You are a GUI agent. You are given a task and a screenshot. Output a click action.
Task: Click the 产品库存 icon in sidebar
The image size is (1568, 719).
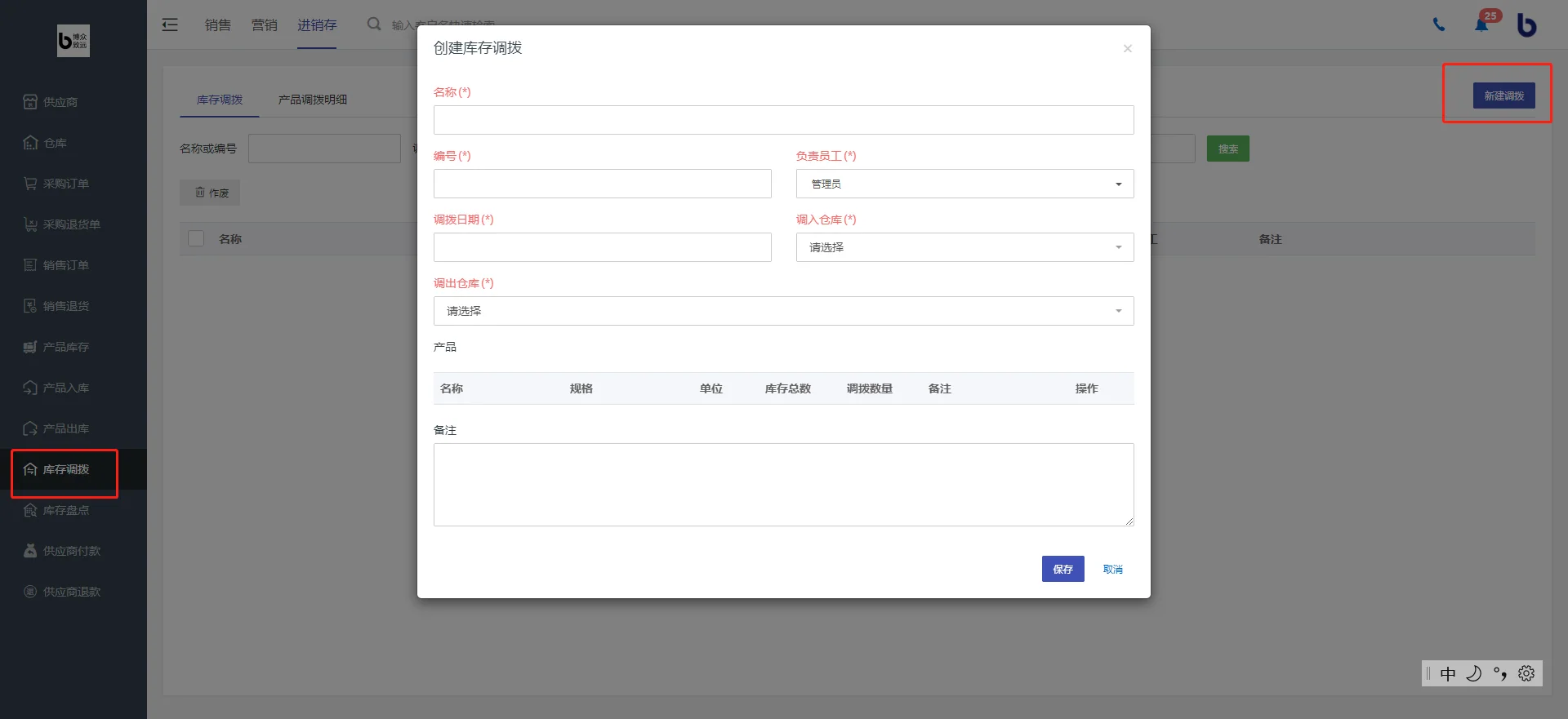pos(30,347)
